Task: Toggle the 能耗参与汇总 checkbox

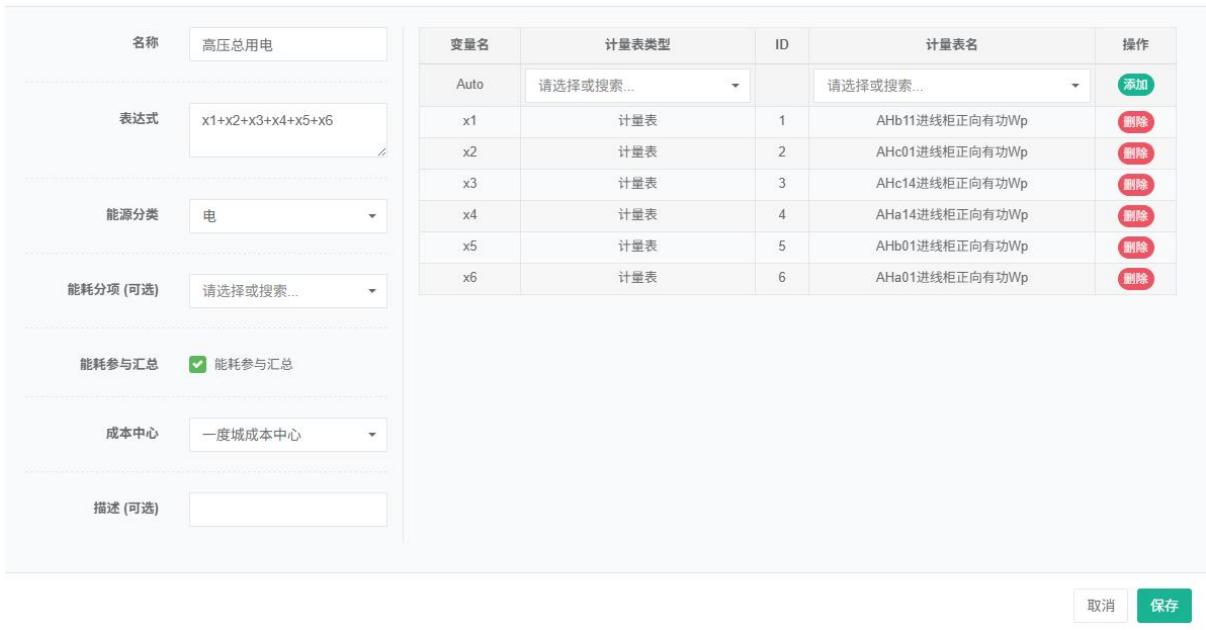Action: point(197,365)
